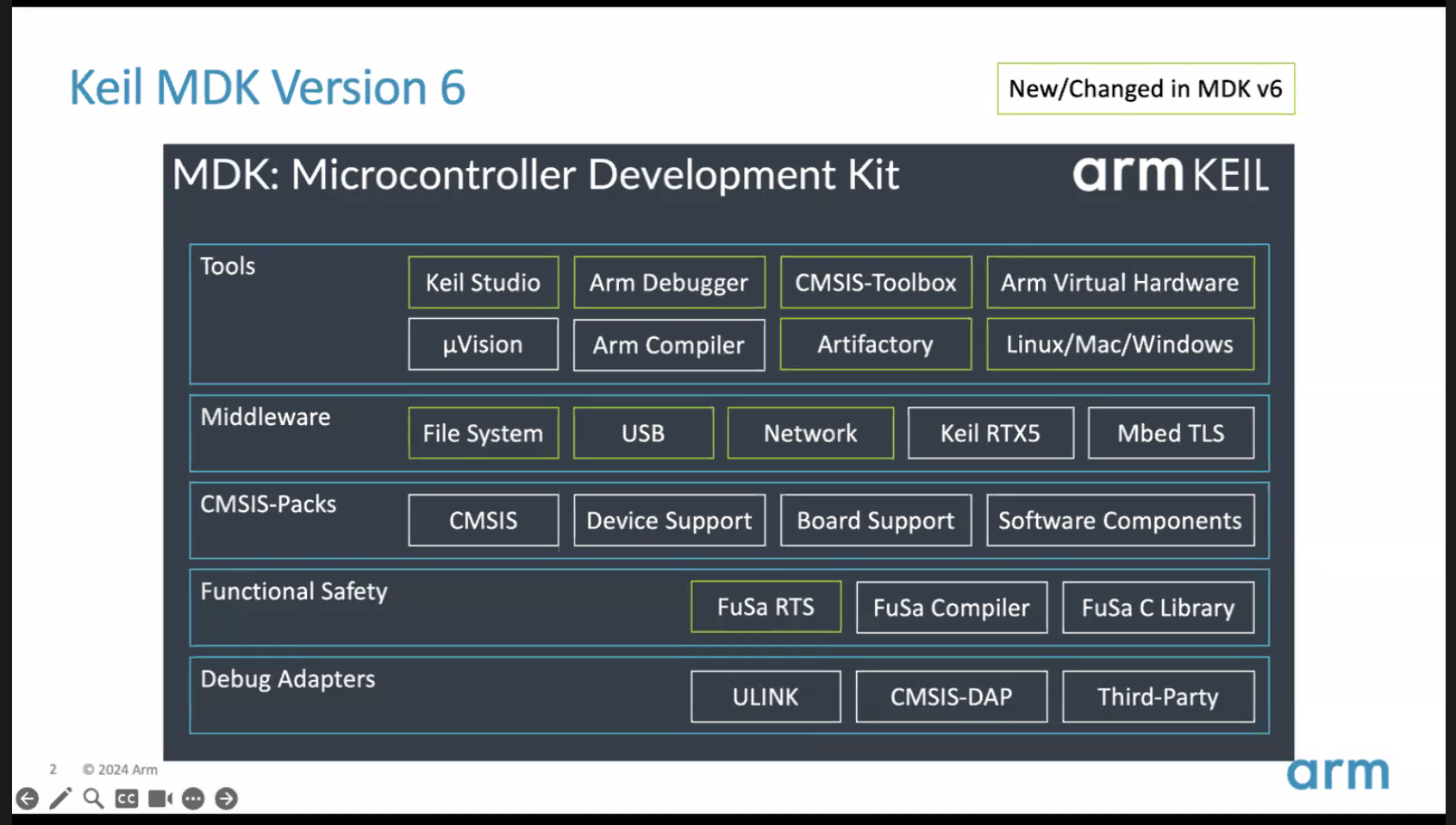Click the Debug Adapters section label
This screenshot has width=1456, height=825.
coord(288,679)
